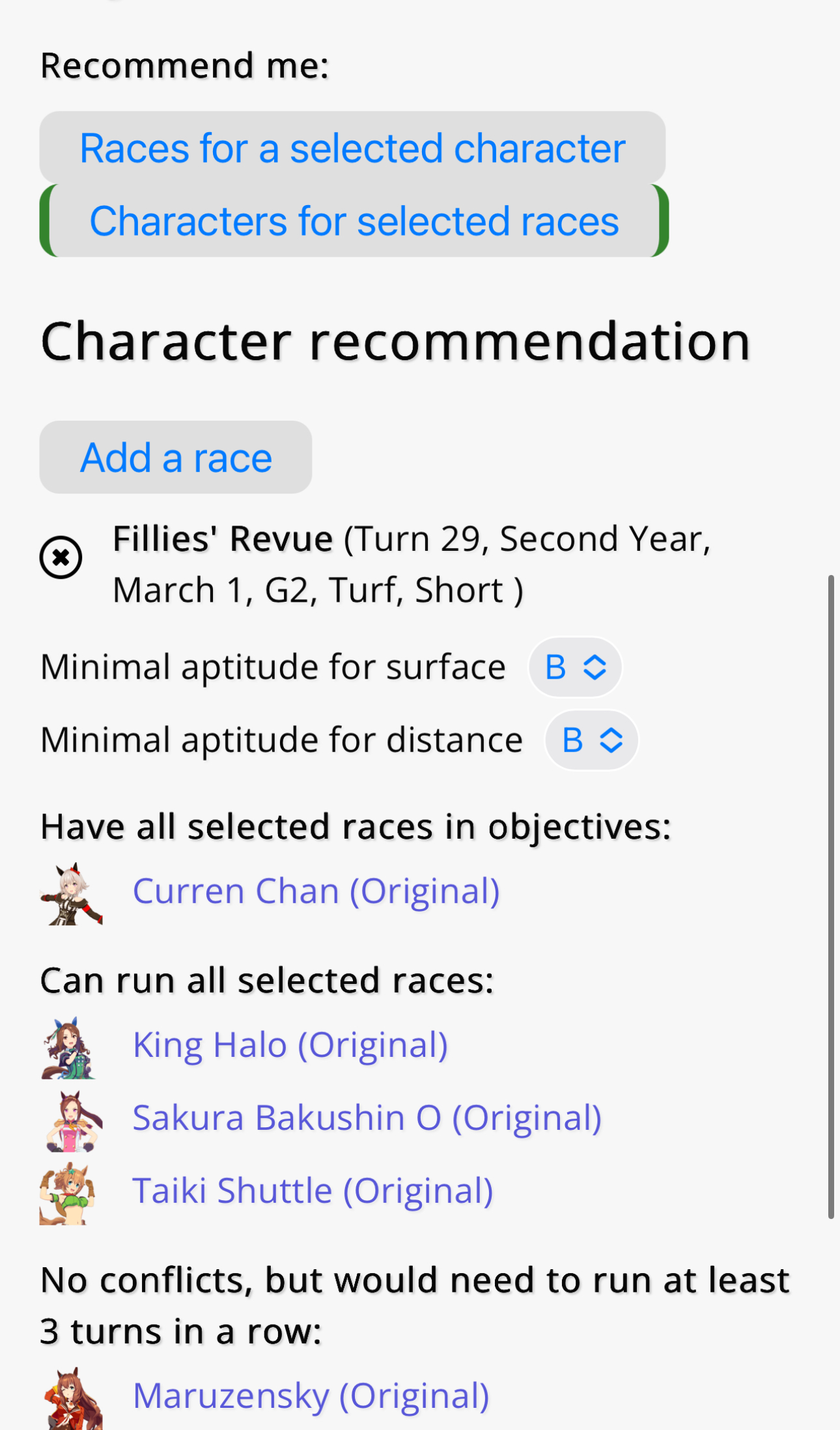Open King Halo (Original) link
Viewport: 840px width, 1430px height.
pyautogui.click(x=290, y=1044)
